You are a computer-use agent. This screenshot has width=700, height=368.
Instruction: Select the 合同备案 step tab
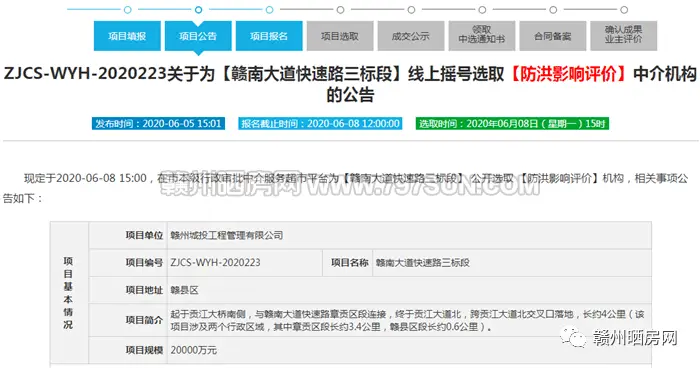click(x=553, y=36)
